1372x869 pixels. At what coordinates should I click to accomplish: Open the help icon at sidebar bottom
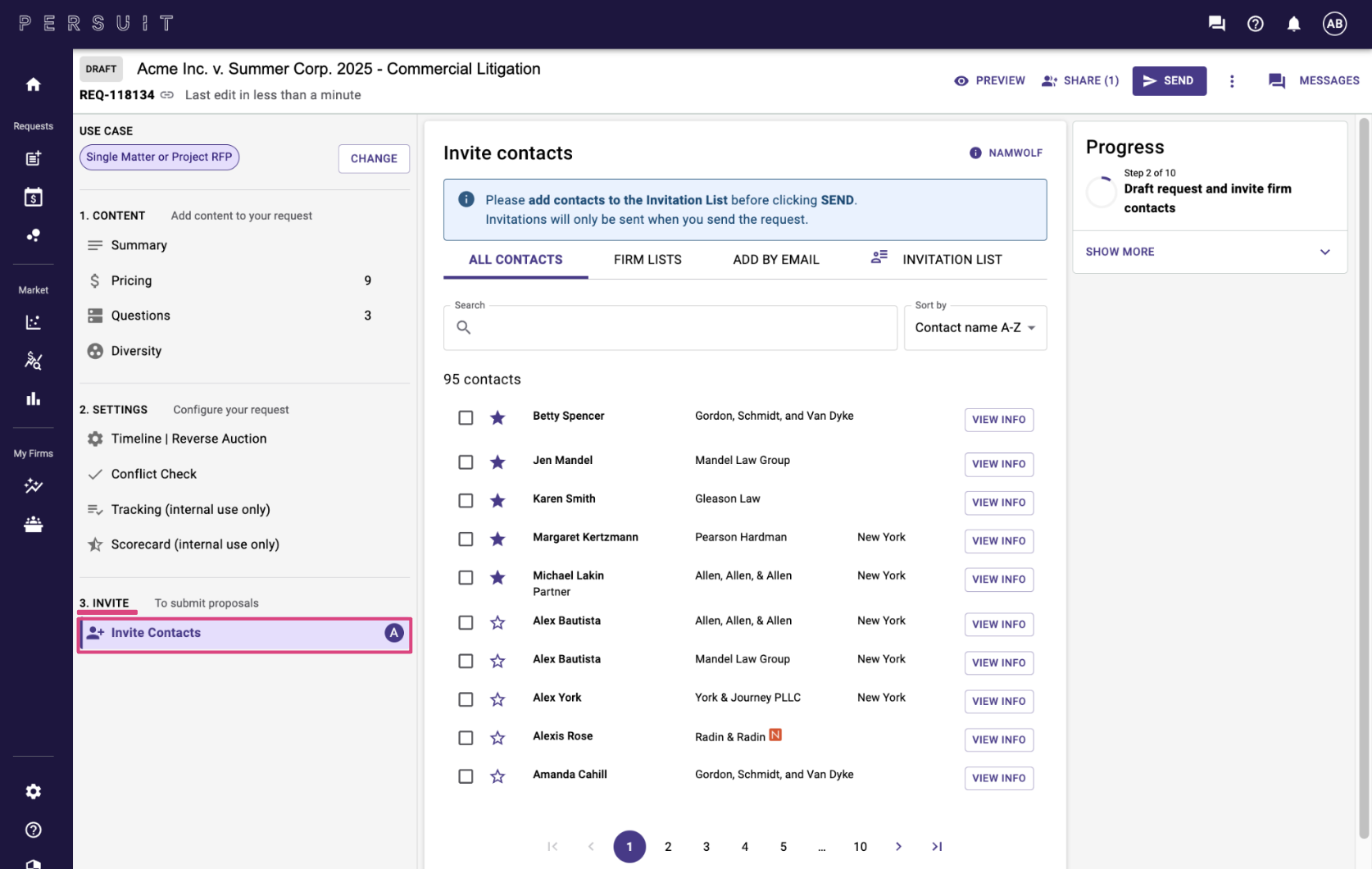pyautogui.click(x=33, y=830)
